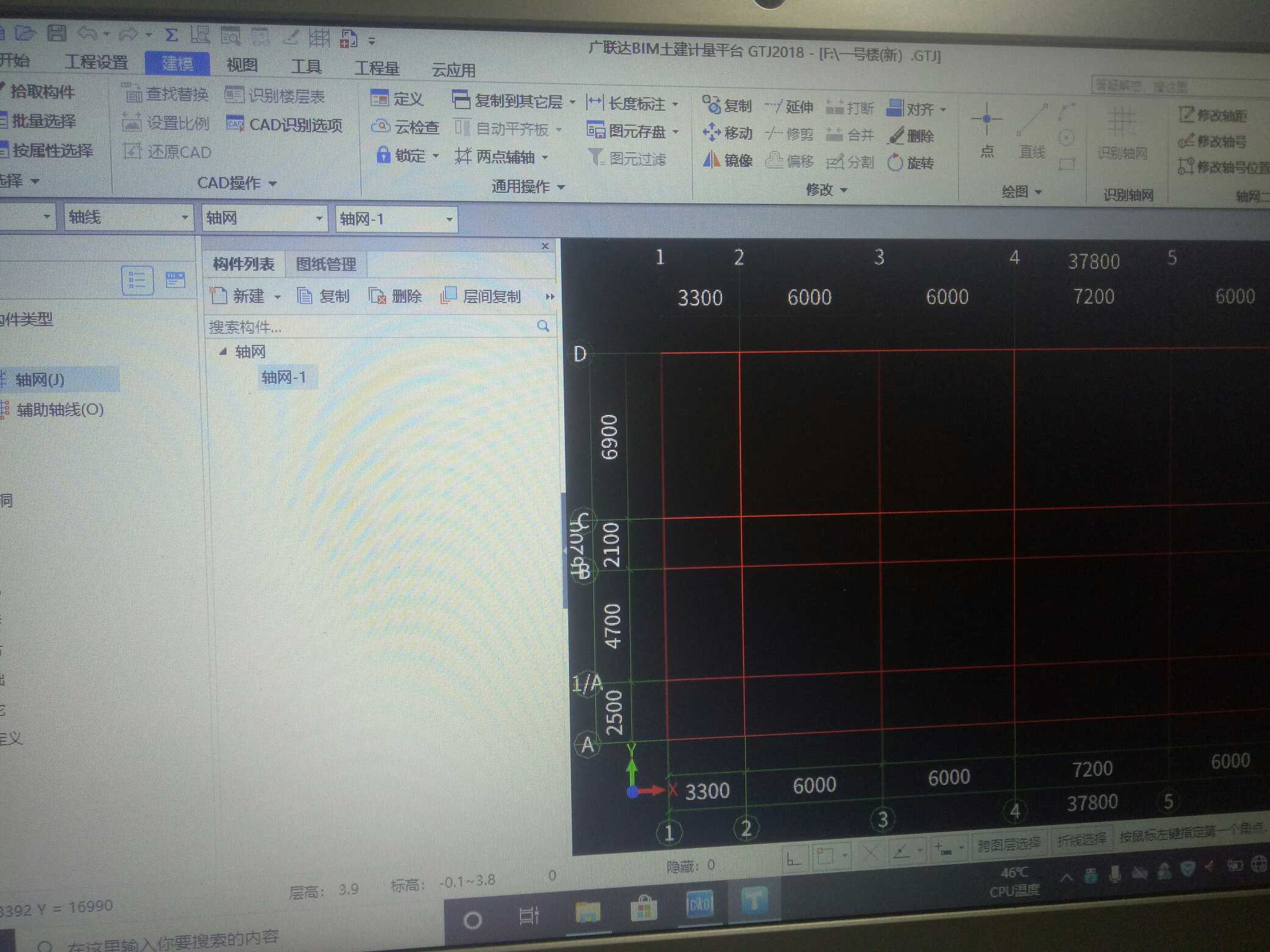The height and width of the screenshot is (952, 1270).
Task: Open Microsoft Store from the taskbar
Action: 644,907
